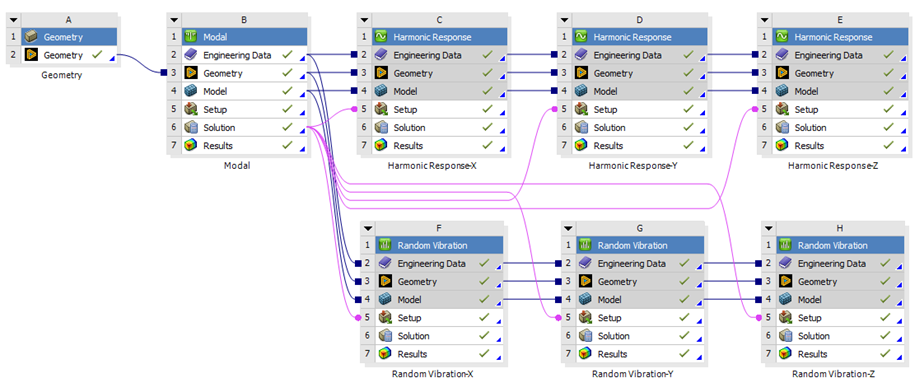
Task: Click Setup icon in Random Vibration-X
Action: point(385,318)
